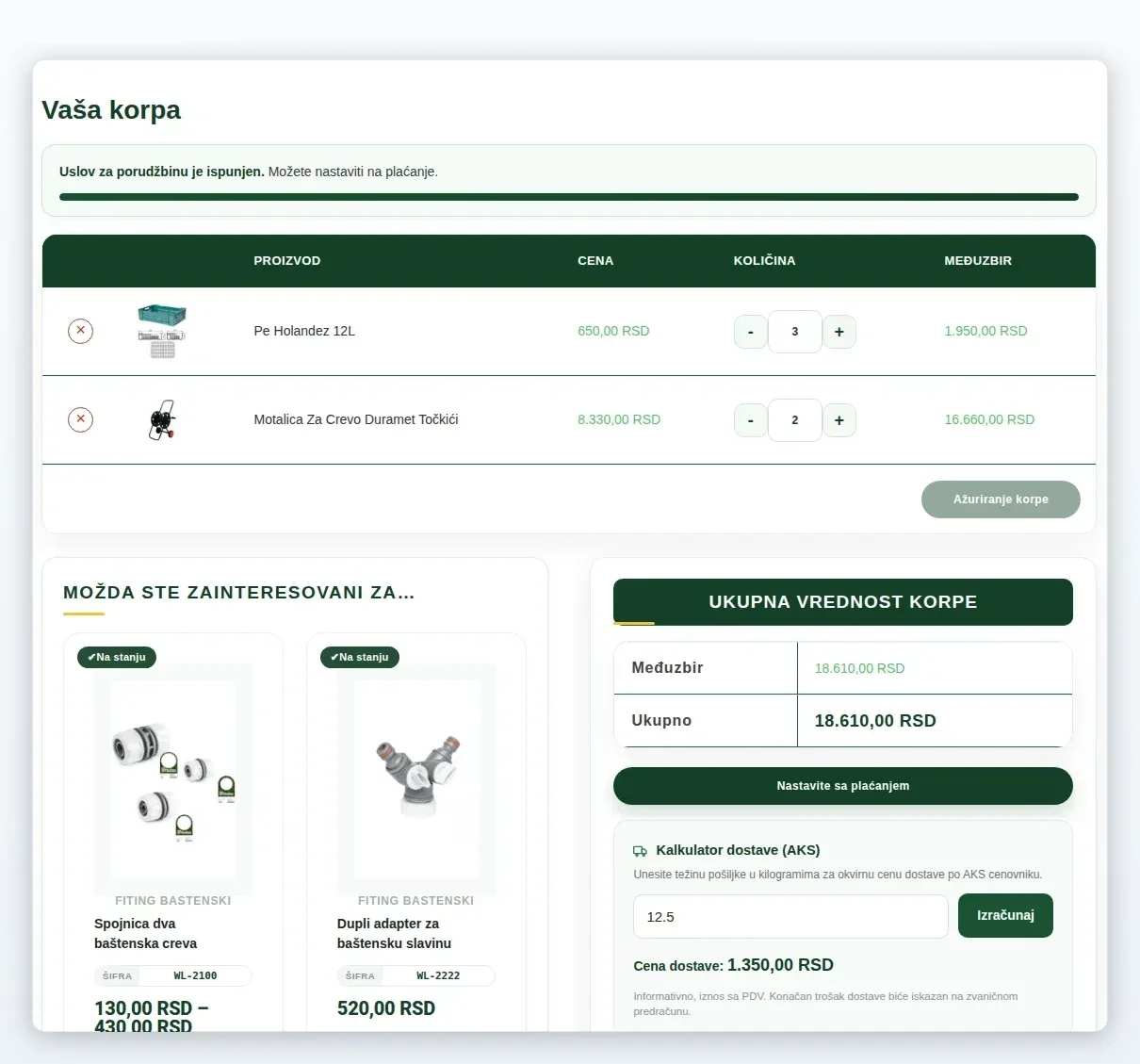Click the KOLIČINA column header
This screenshot has width=1140, height=1064.
(764, 260)
